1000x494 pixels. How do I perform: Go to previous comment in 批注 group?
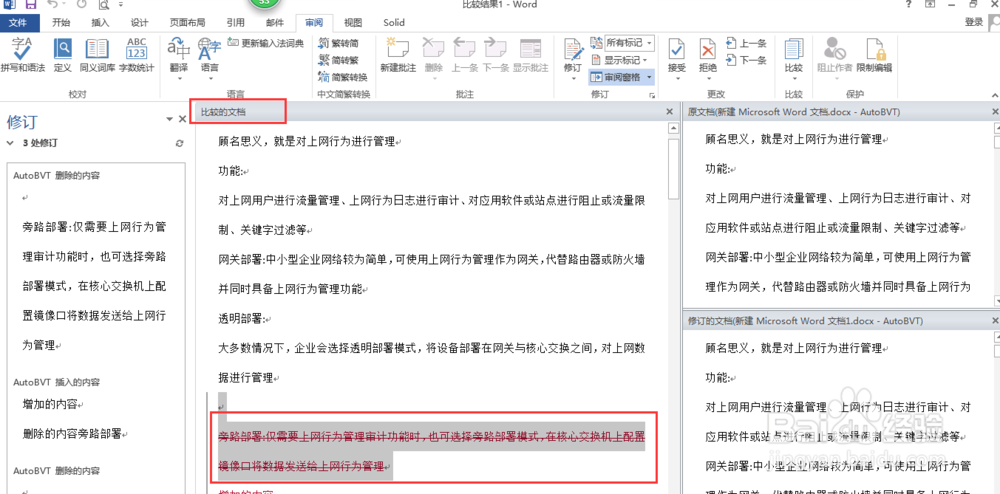[x=465, y=55]
